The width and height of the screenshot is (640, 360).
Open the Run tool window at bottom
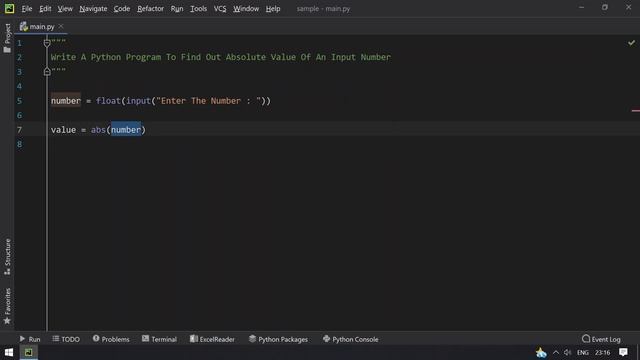30,339
